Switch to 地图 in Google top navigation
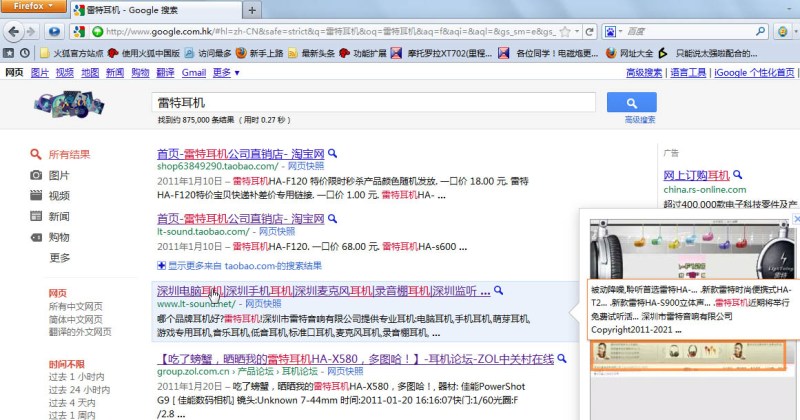The image size is (800, 420). [x=90, y=72]
